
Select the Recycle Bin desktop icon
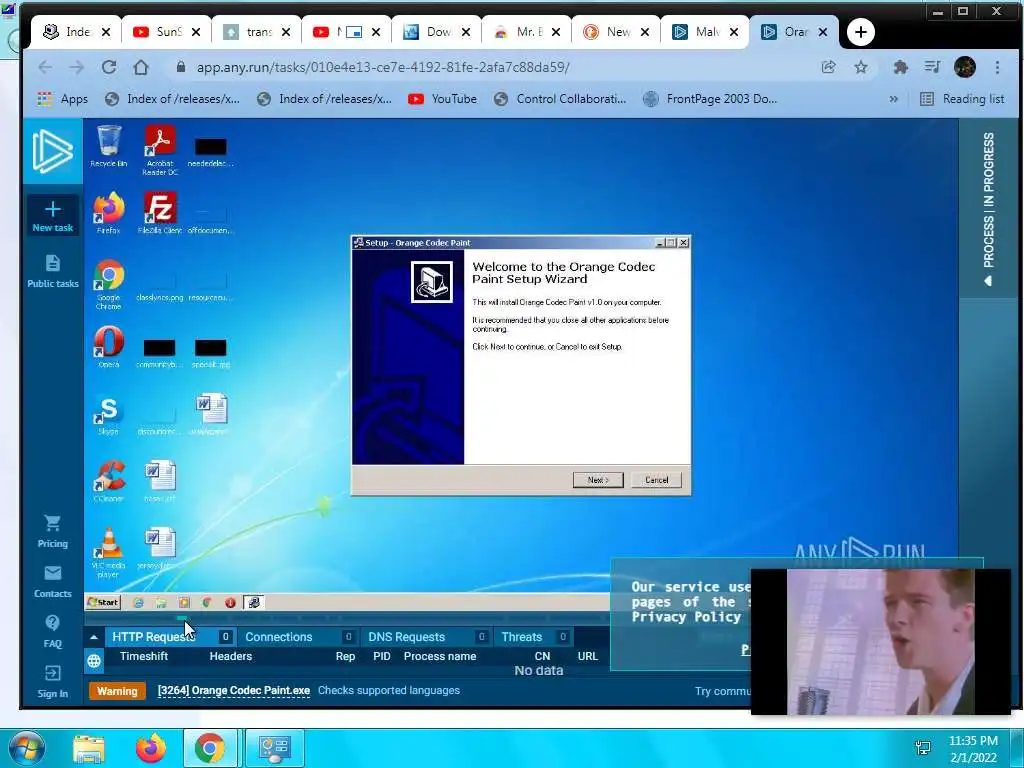(x=108, y=146)
